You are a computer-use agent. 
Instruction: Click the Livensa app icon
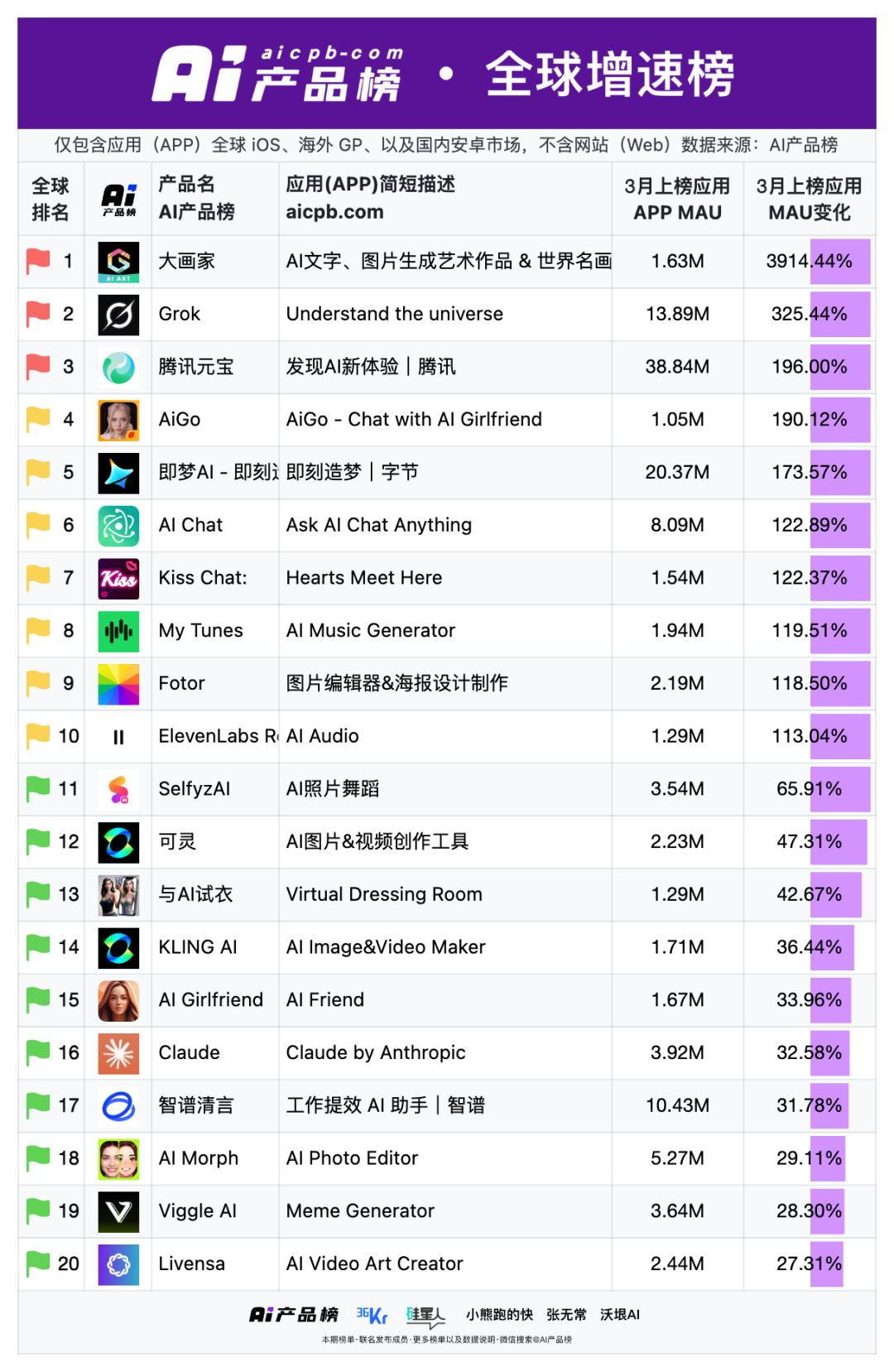tap(118, 1264)
